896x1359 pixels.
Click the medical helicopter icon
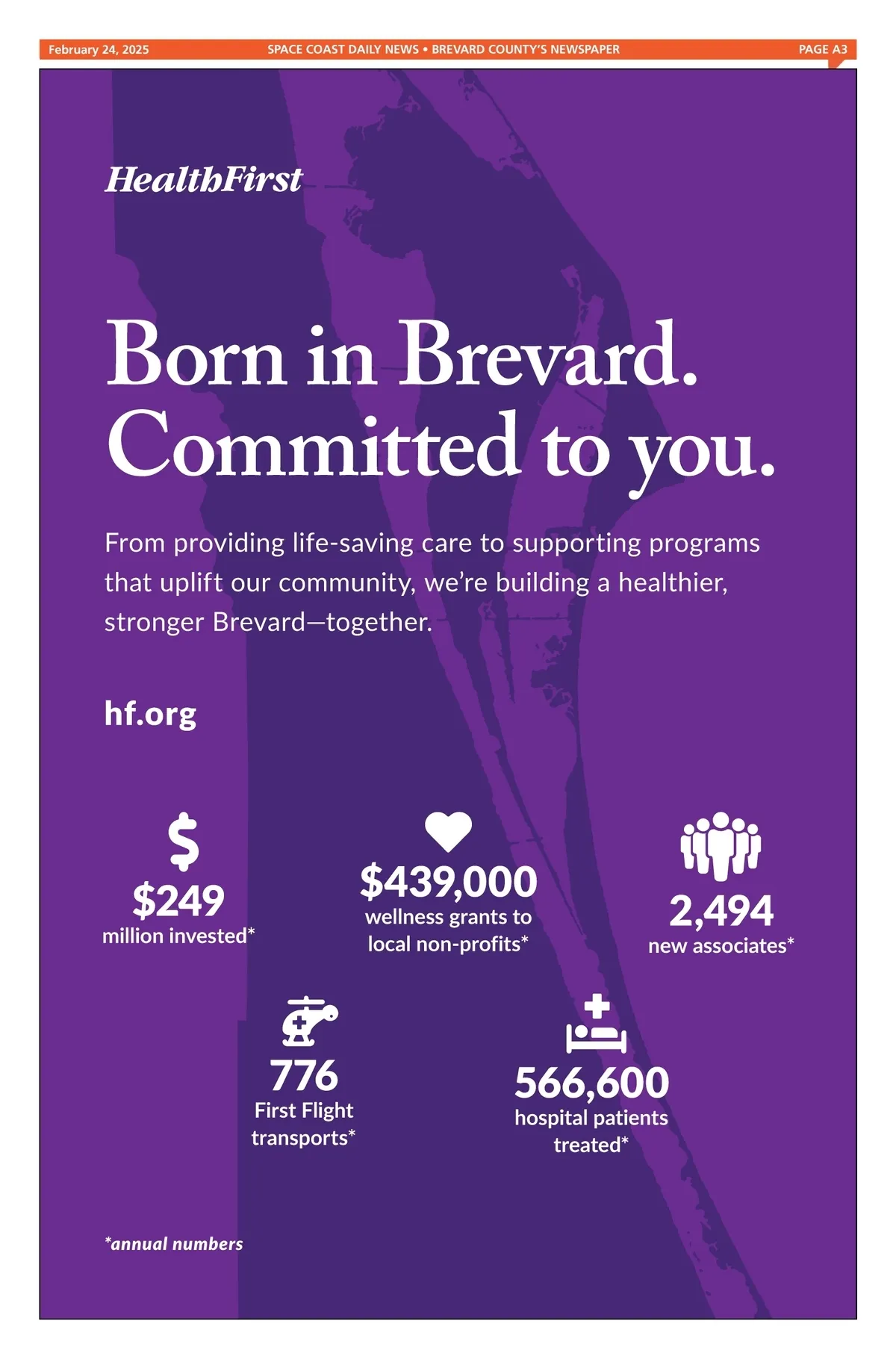coord(308,1021)
